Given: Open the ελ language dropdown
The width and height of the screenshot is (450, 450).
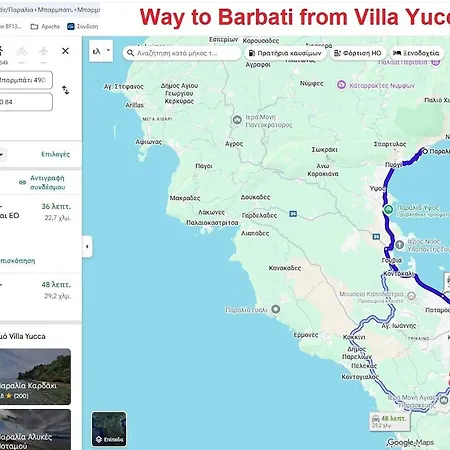Looking at the screenshot, I should coord(101,51).
